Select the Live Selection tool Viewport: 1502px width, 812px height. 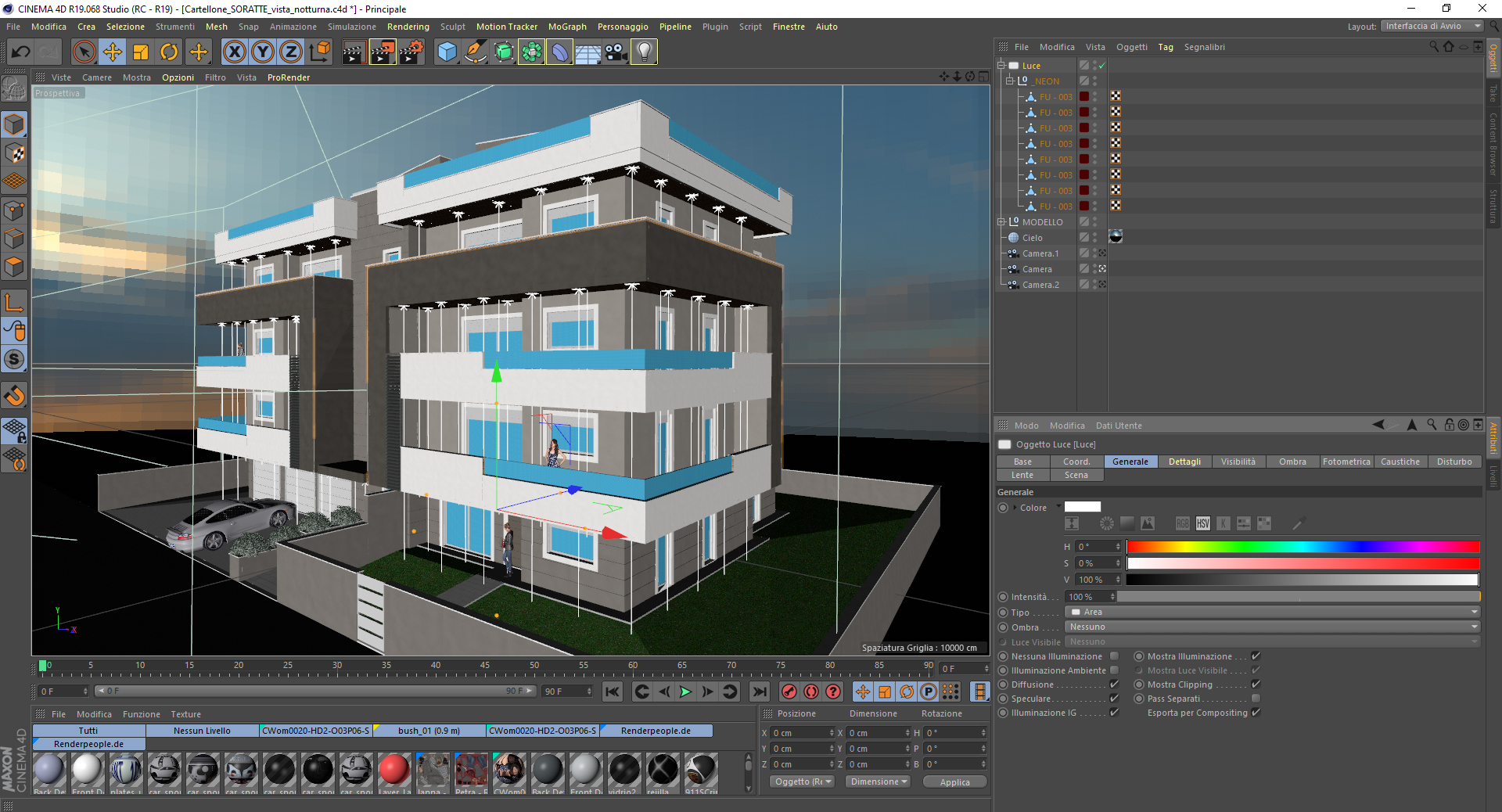pyautogui.click(x=84, y=52)
